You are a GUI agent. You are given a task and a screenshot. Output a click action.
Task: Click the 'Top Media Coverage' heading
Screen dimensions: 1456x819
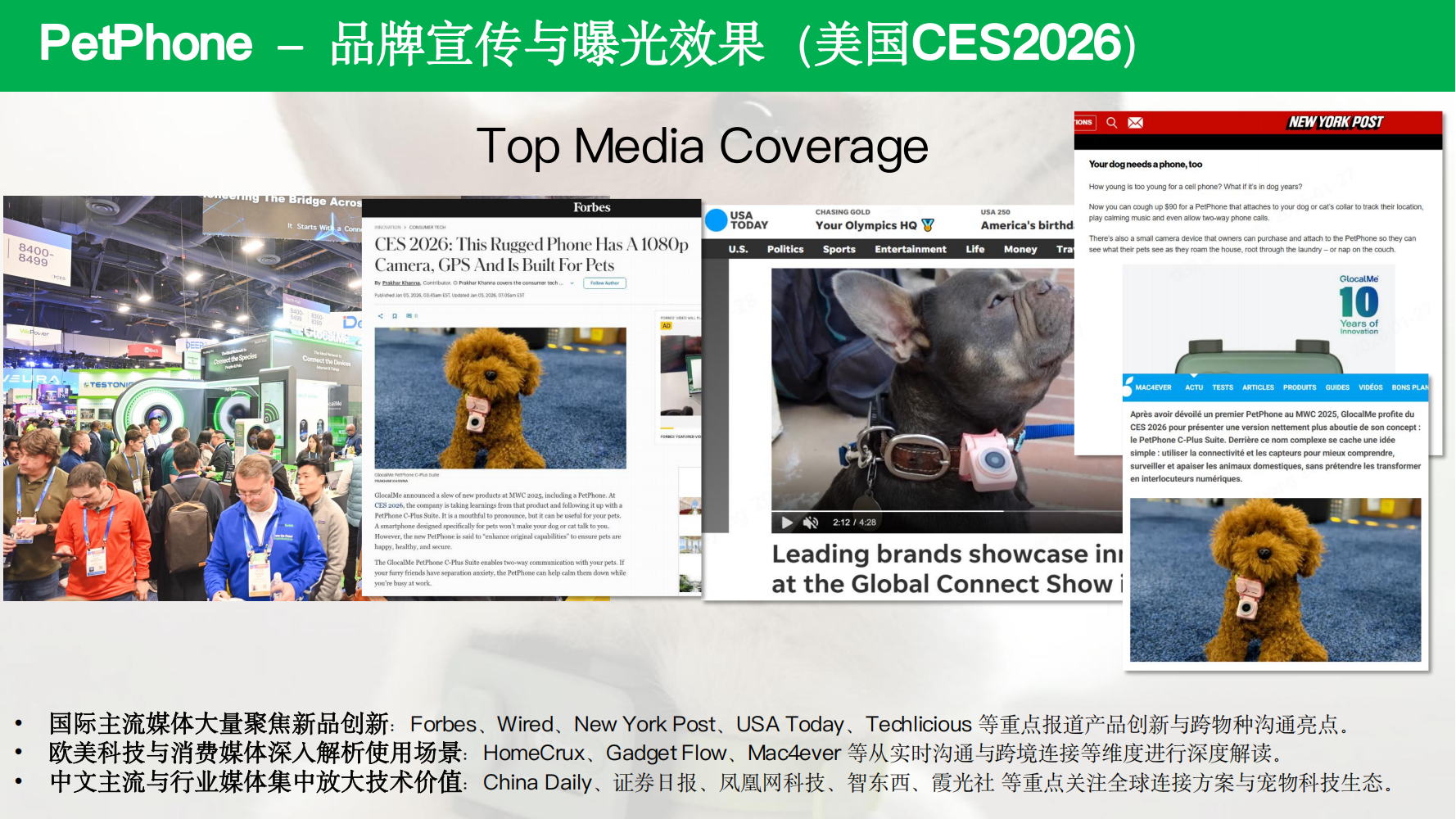coord(703,147)
